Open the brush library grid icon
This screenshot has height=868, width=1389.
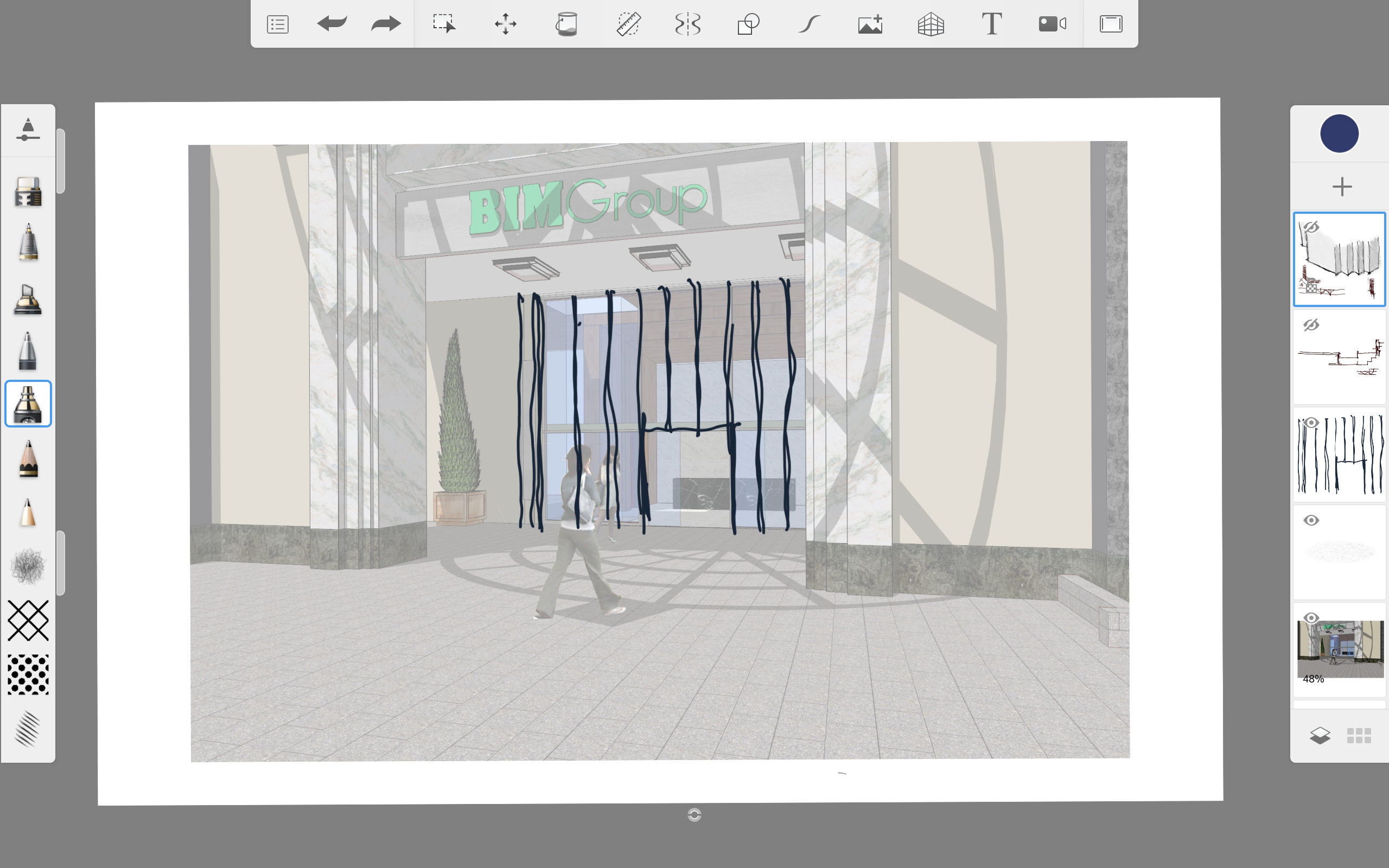click(x=1359, y=736)
